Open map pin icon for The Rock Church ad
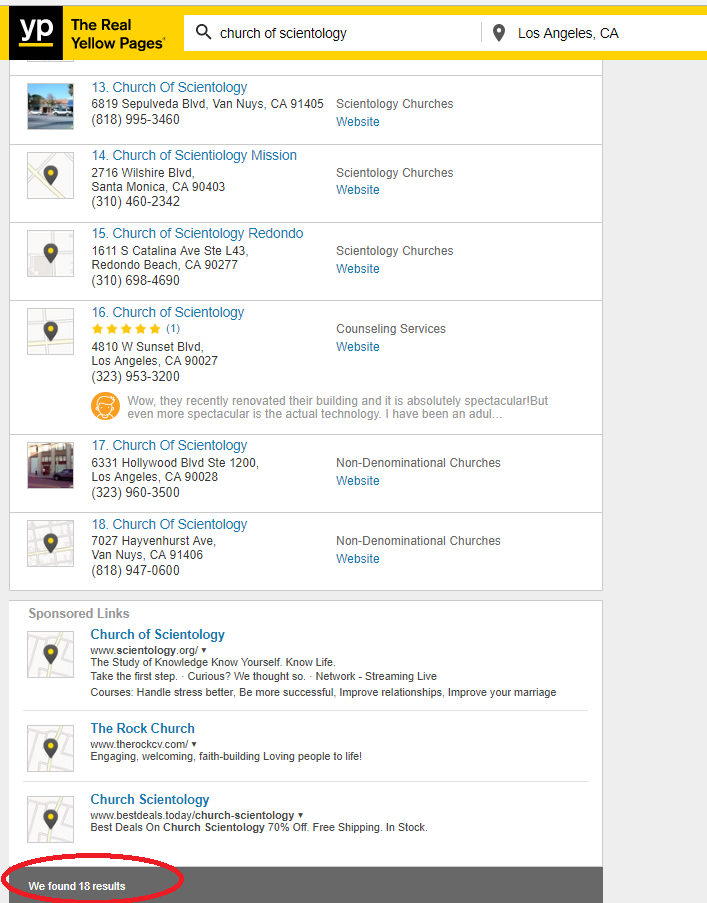This screenshot has height=903, width=707. 51,748
